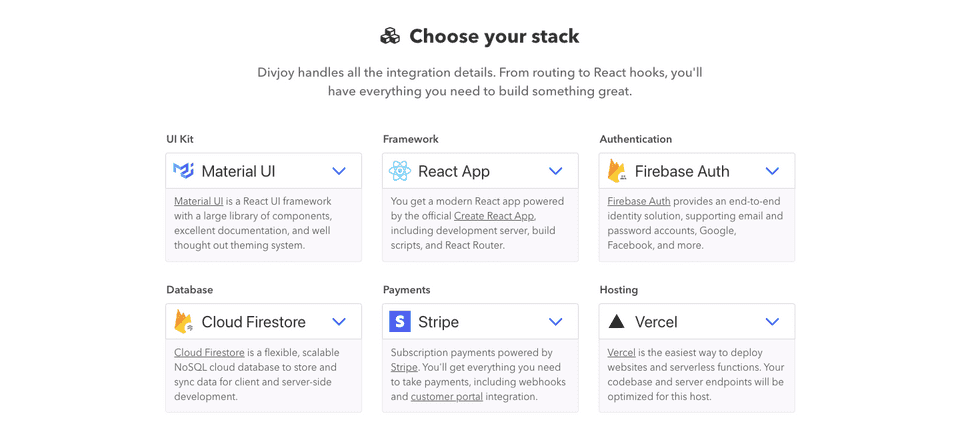Viewport: 960px width, 436px height.
Task: Expand the UI Kit dropdown chevron
Action: click(339, 171)
